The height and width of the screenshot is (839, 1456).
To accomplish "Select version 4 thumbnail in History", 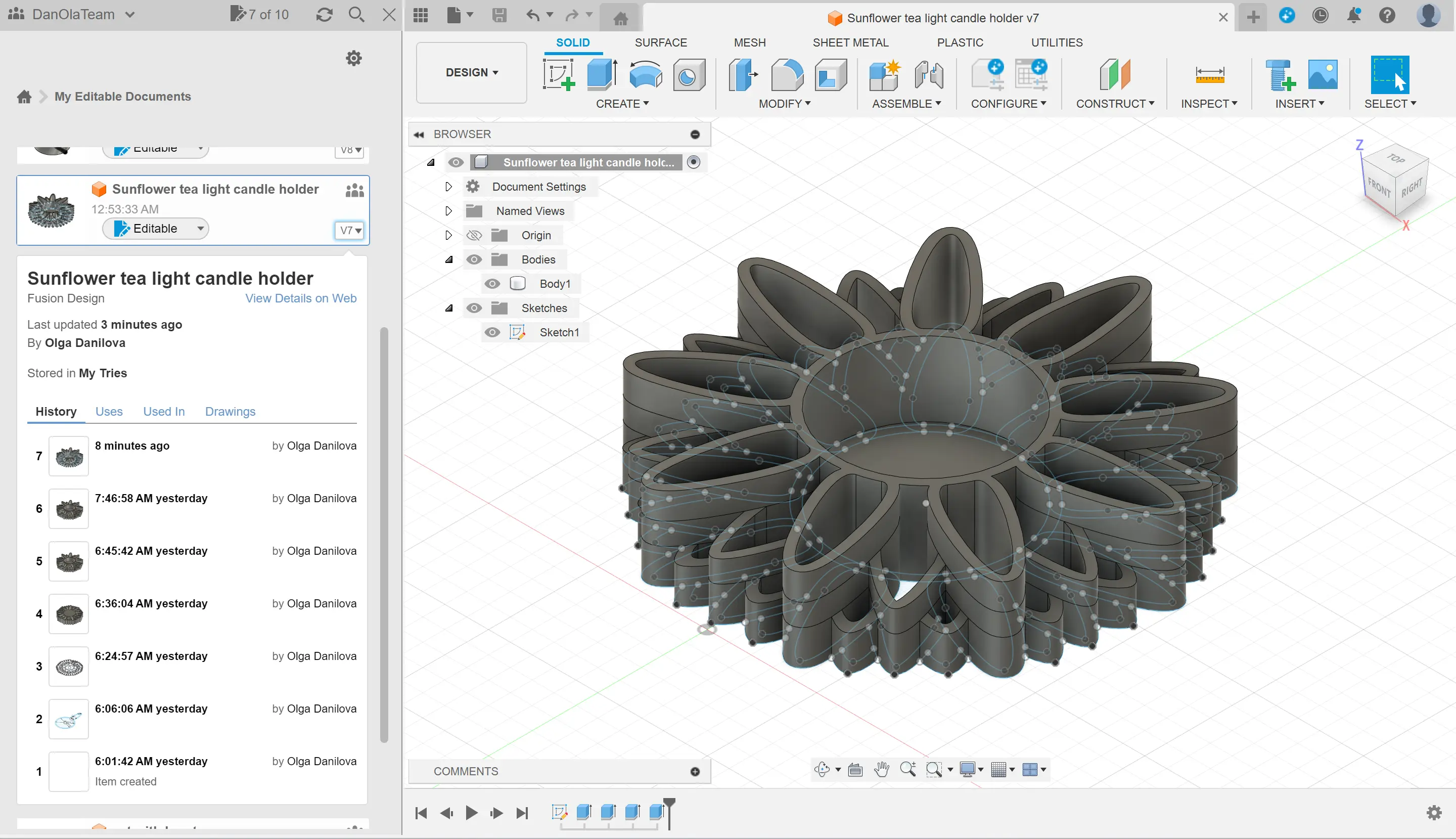I will (69, 613).
